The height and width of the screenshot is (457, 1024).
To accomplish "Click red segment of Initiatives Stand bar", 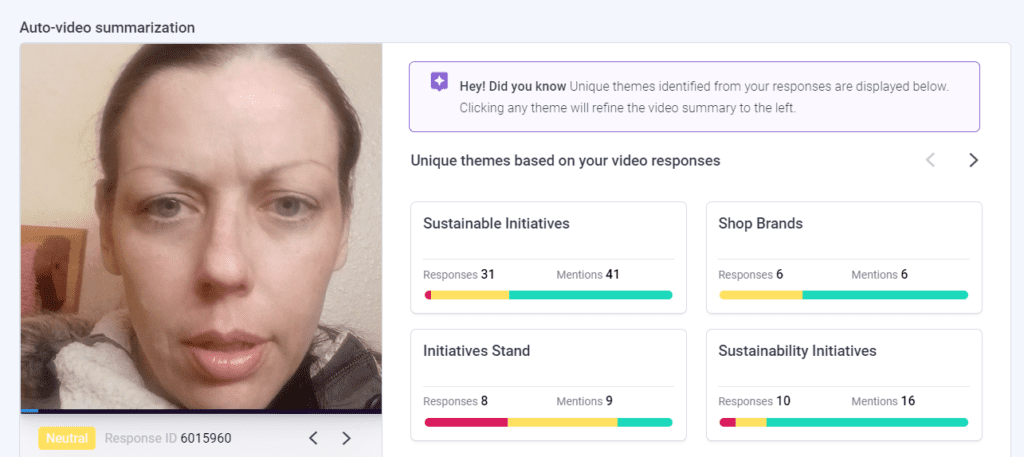I will click(x=466, y=422).
